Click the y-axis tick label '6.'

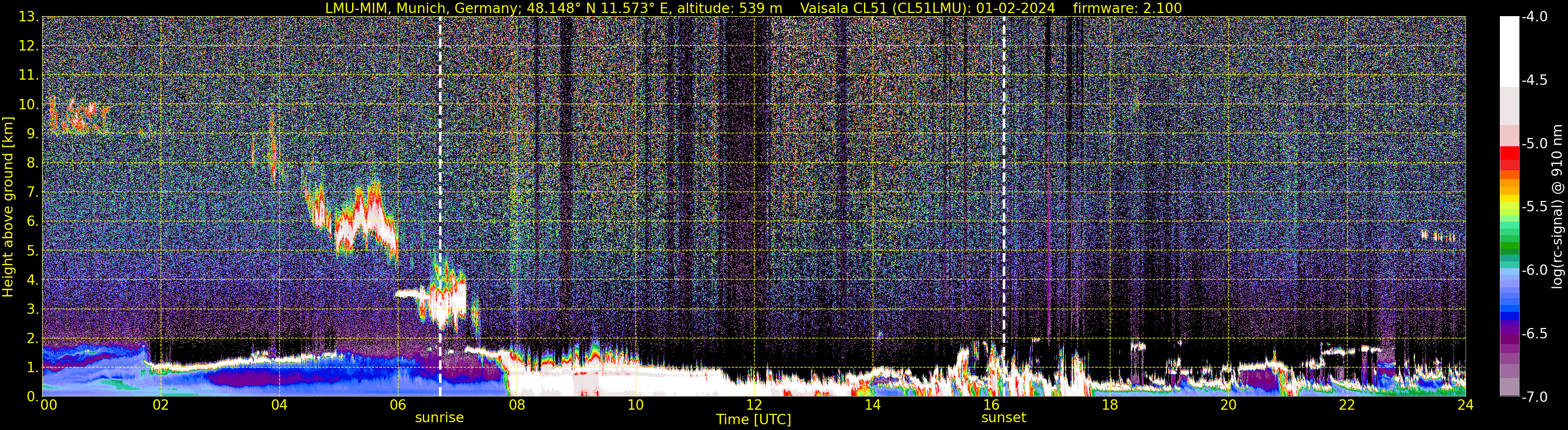point(33,222)
